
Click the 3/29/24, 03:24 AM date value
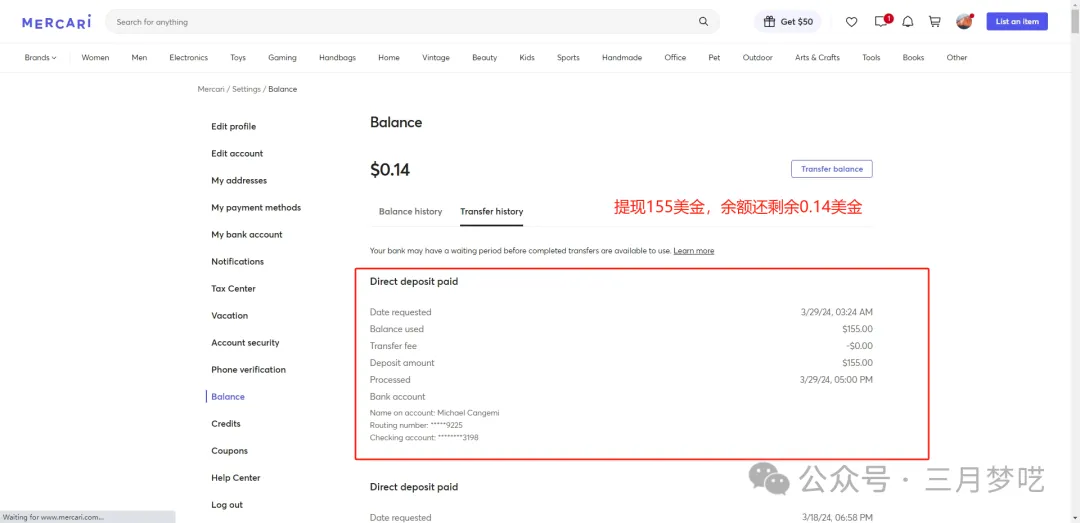click(836, 312)
